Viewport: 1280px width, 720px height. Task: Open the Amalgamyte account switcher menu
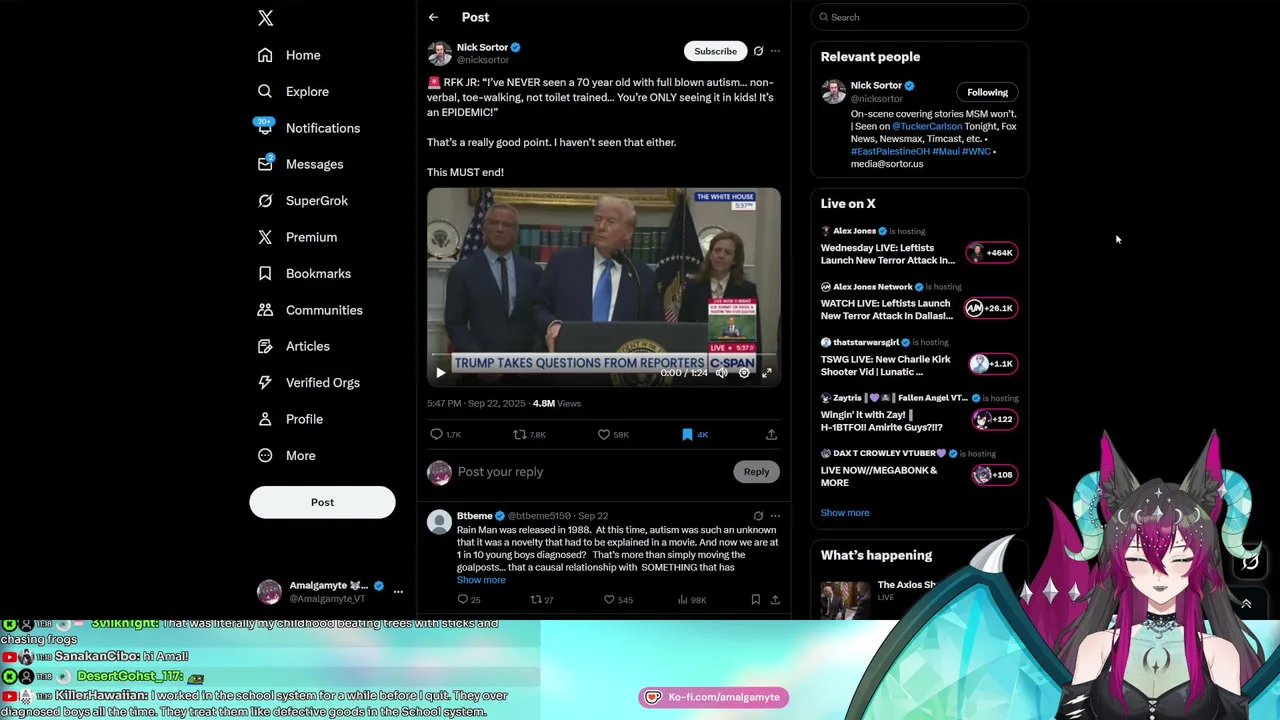(330, 591)
